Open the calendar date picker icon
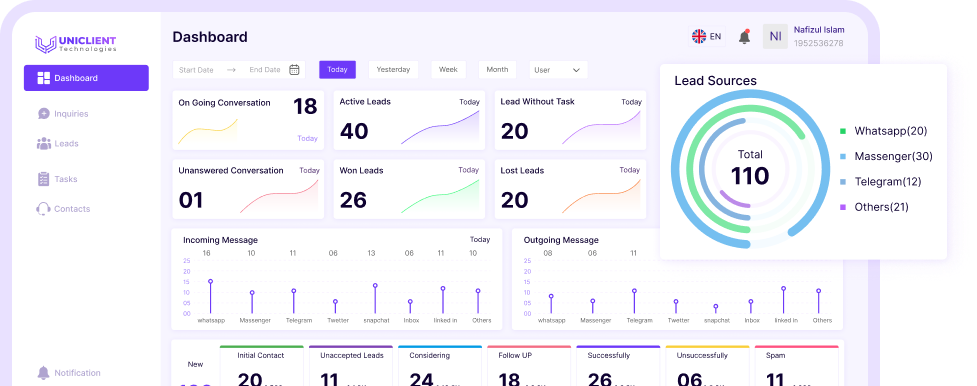The image size is (977, 386). (295, 69)
